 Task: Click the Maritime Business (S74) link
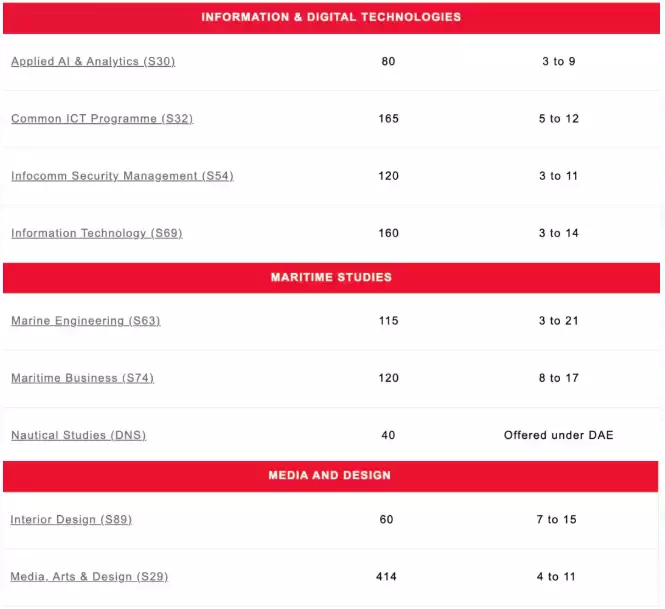point(83,378)
